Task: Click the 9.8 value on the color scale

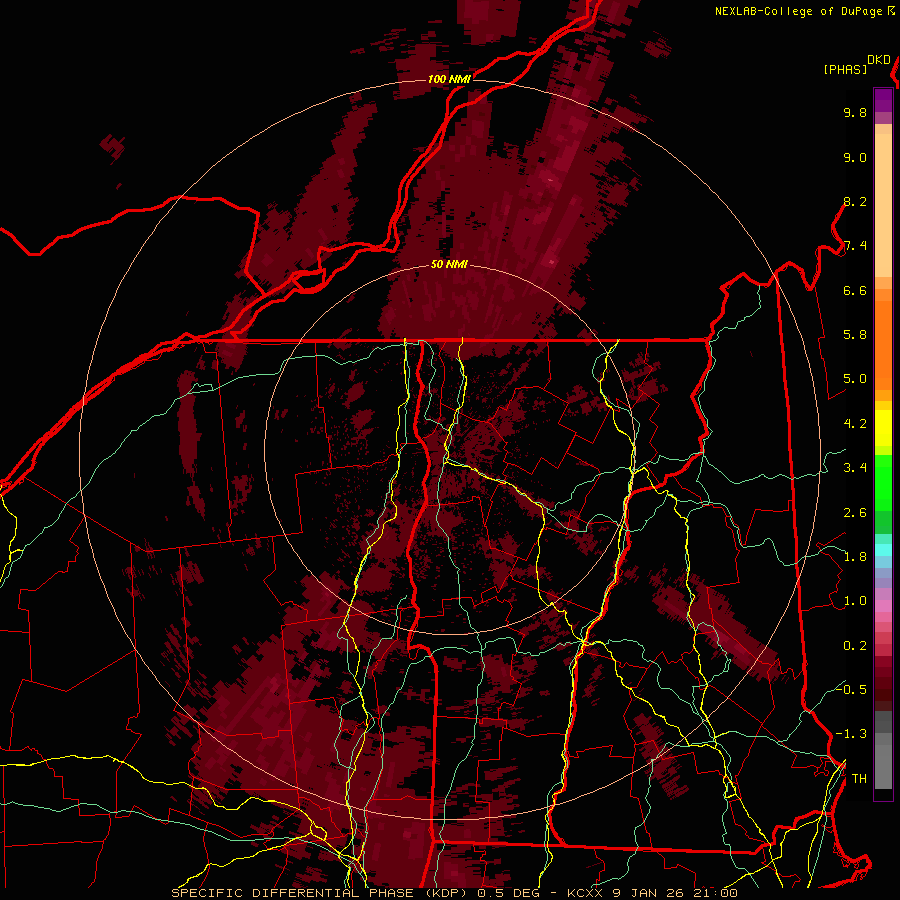Action: 855,112
